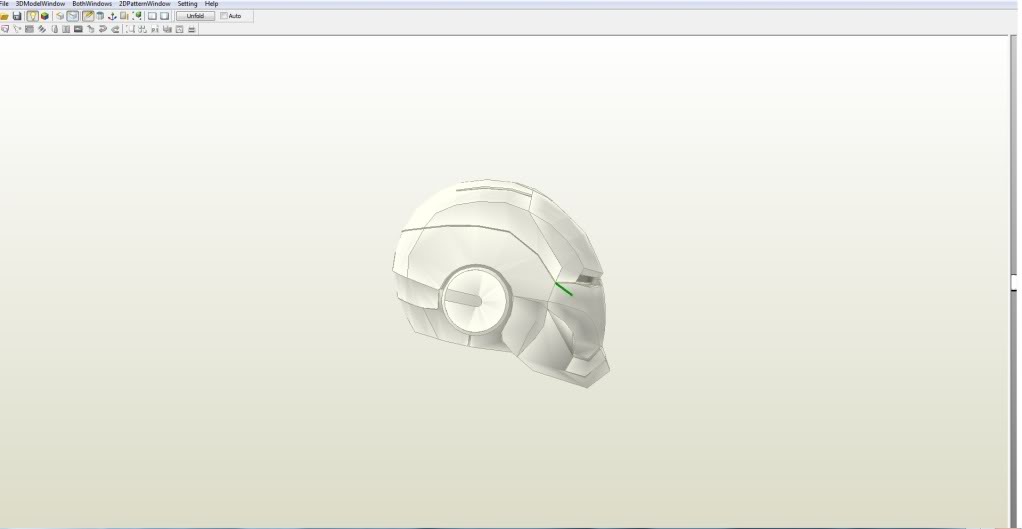The height and width of the screenshot is (529, 1022).
Task: Toggle the colored texture cube icon
Action: [x=45, y=16]
